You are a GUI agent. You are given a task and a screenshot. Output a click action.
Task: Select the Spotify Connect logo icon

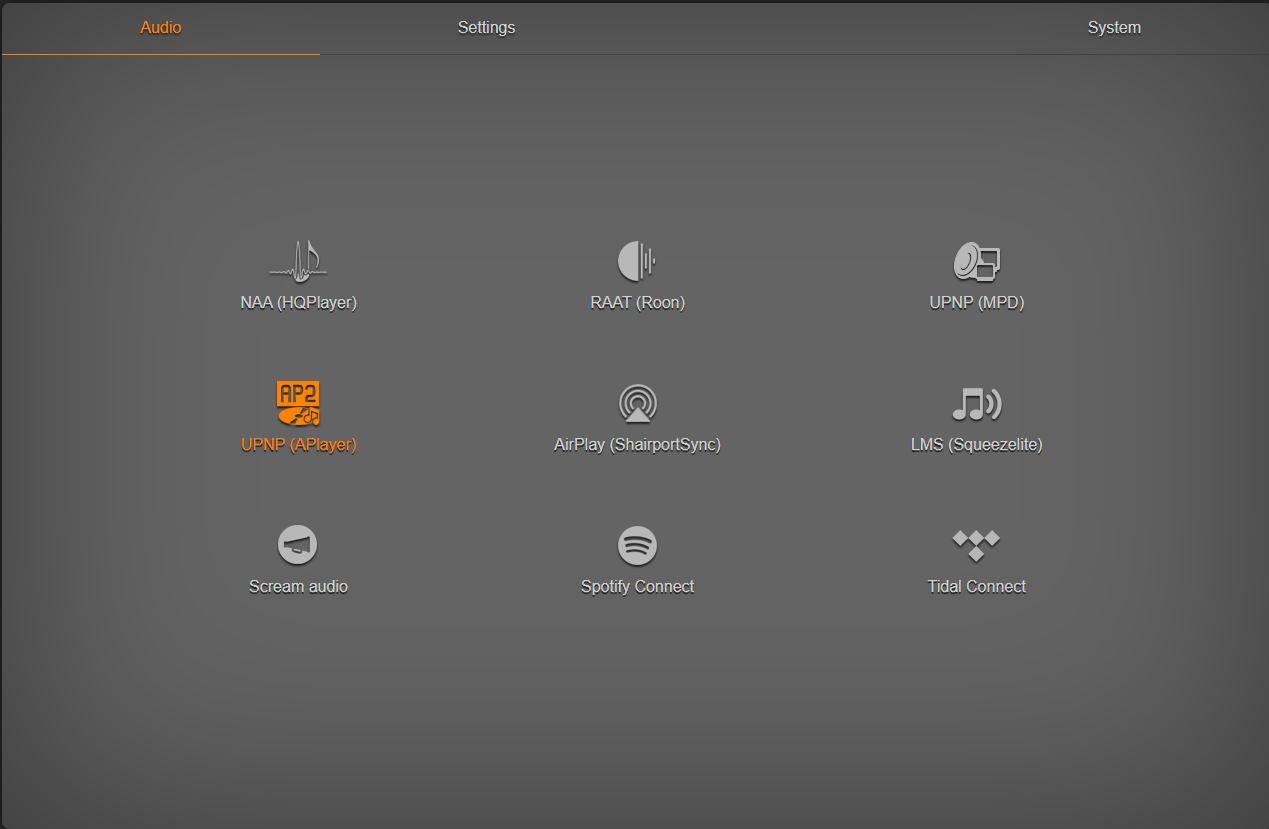pos(637,545)
